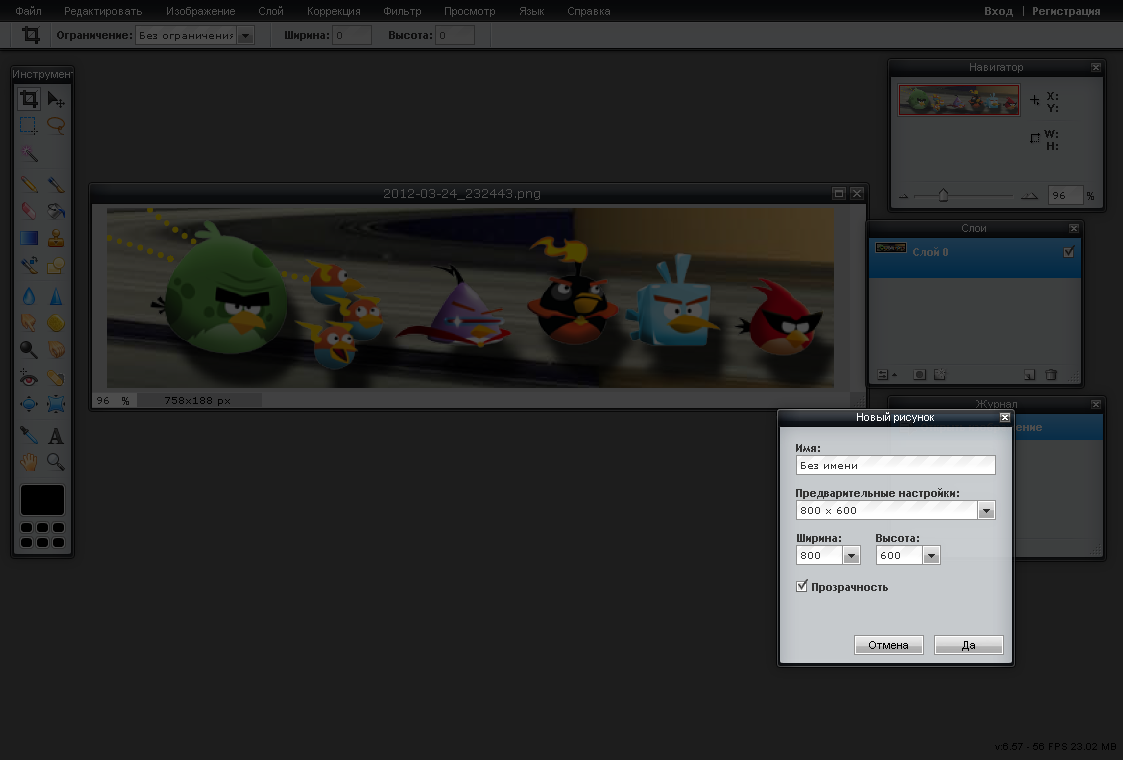Select the Zoom magnifier tool
Viewport: 1123px width, 760px height.
coord(56,462)
